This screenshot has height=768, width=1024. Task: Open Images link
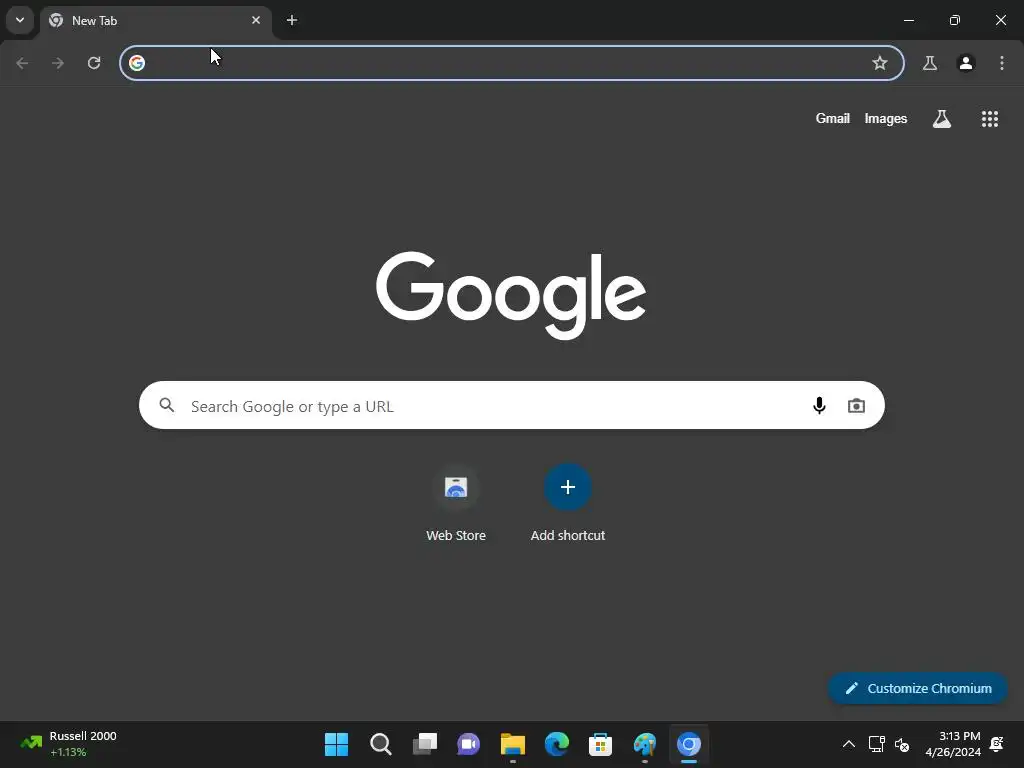[x=886, y=118]
